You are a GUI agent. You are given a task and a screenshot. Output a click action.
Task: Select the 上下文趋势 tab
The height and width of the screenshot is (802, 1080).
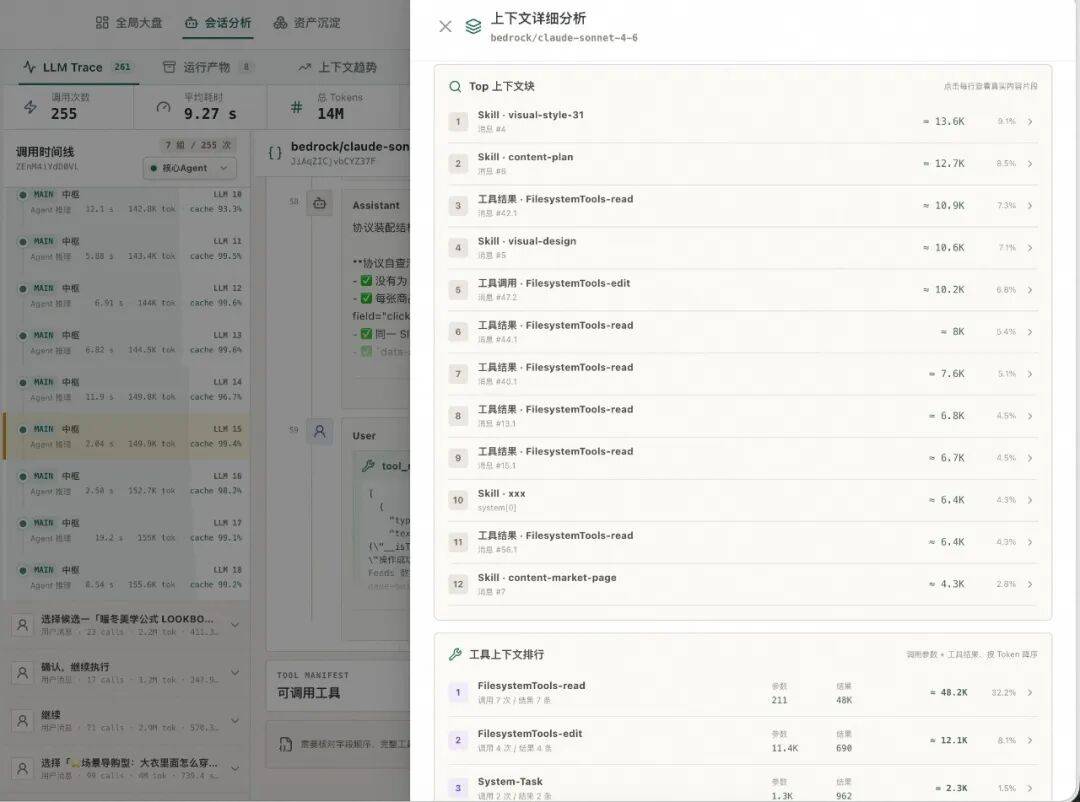coord(338,67)
